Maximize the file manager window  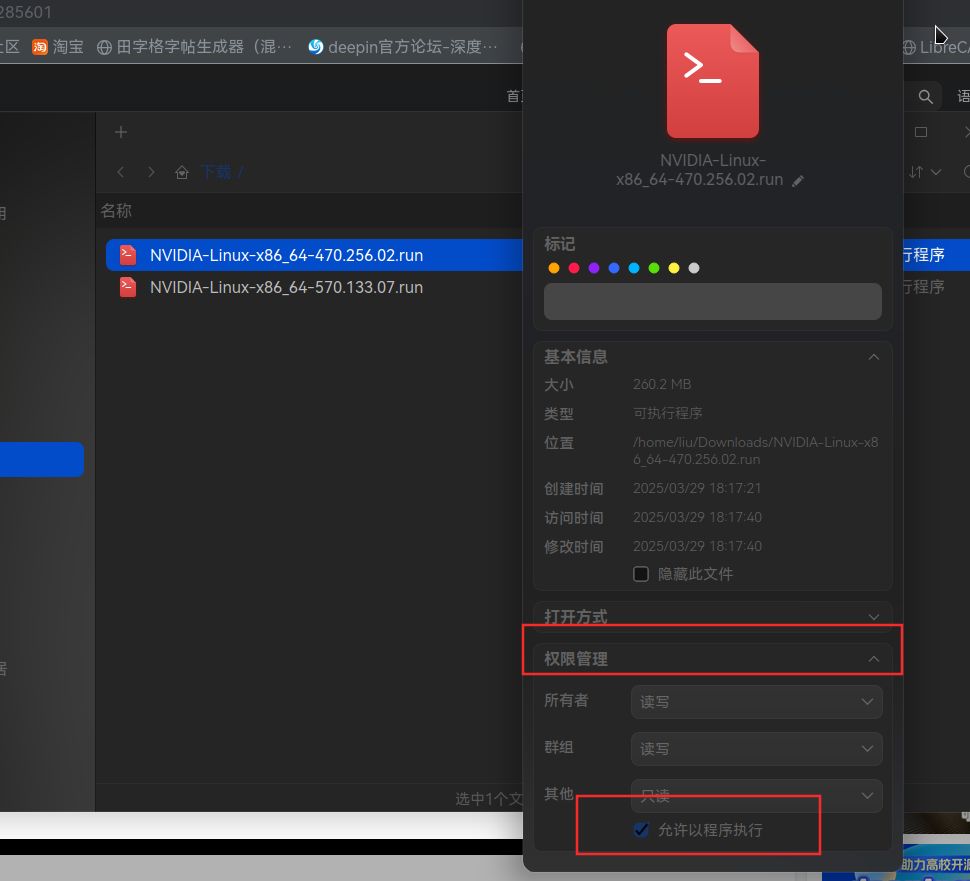921,132
